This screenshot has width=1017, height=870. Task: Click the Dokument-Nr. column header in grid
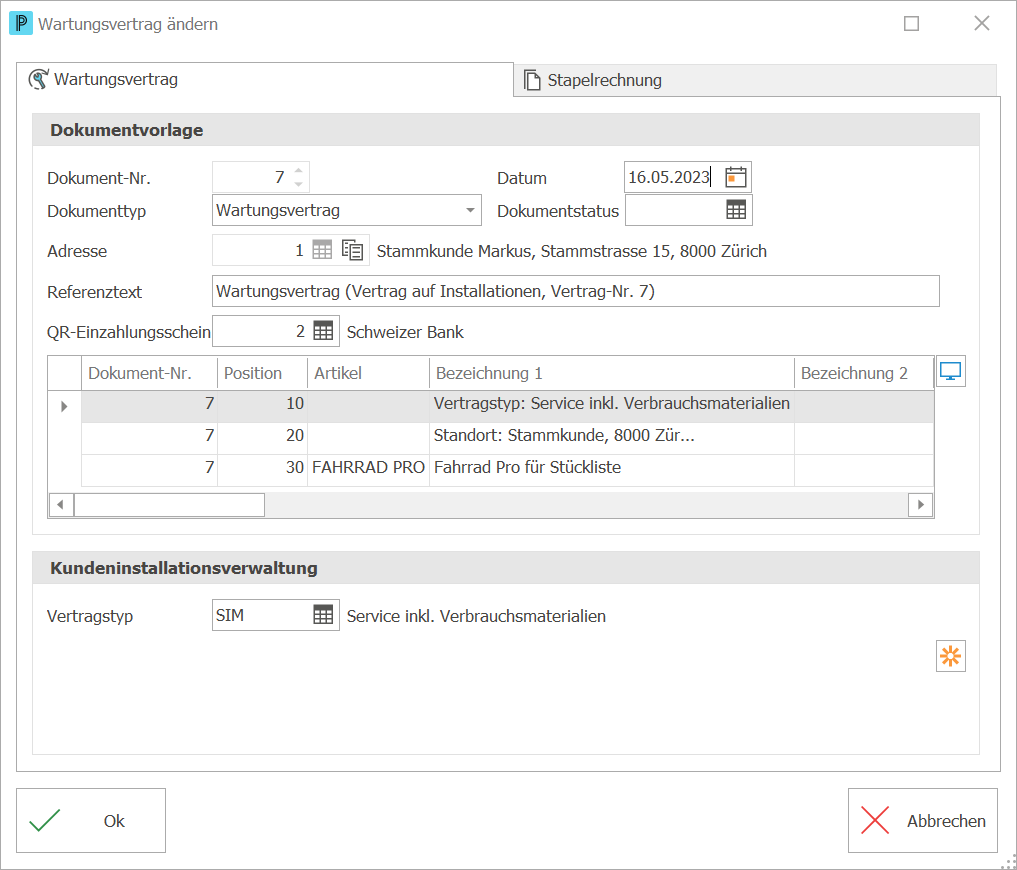[x=149, y=373]
